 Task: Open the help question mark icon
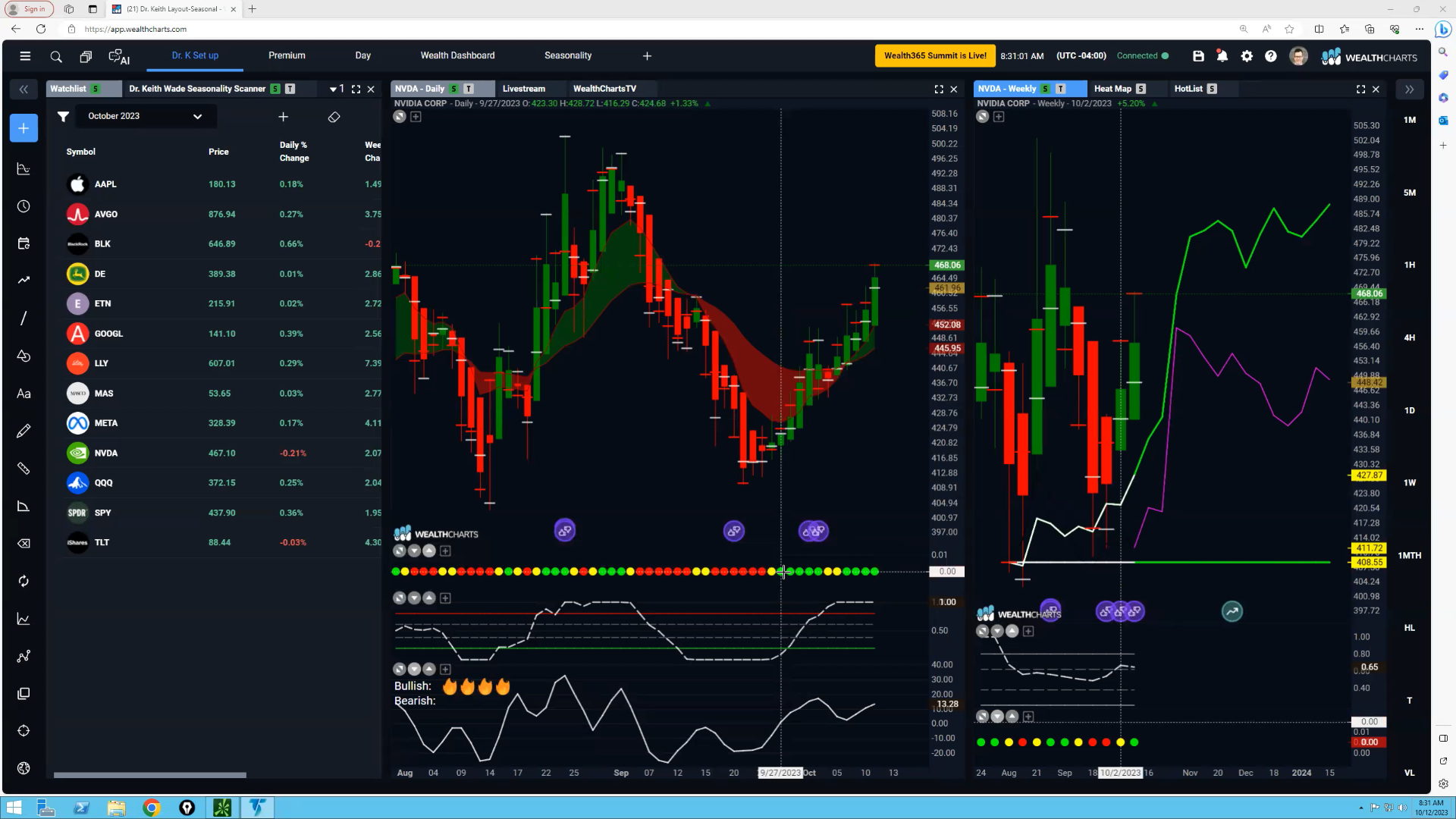(1271, 56)
